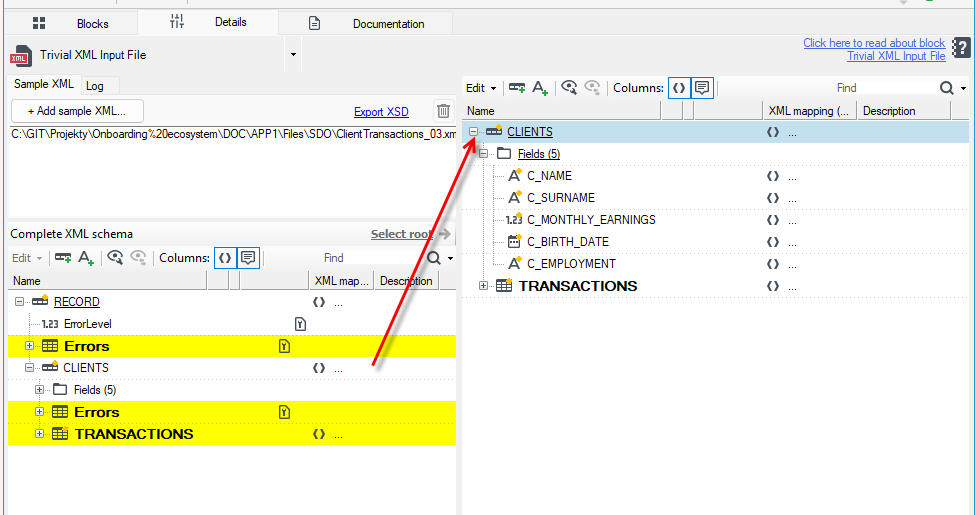This screenshot has width=975, height=515.
Task: Click the XML map column header in schema panel
Action: 341,281
